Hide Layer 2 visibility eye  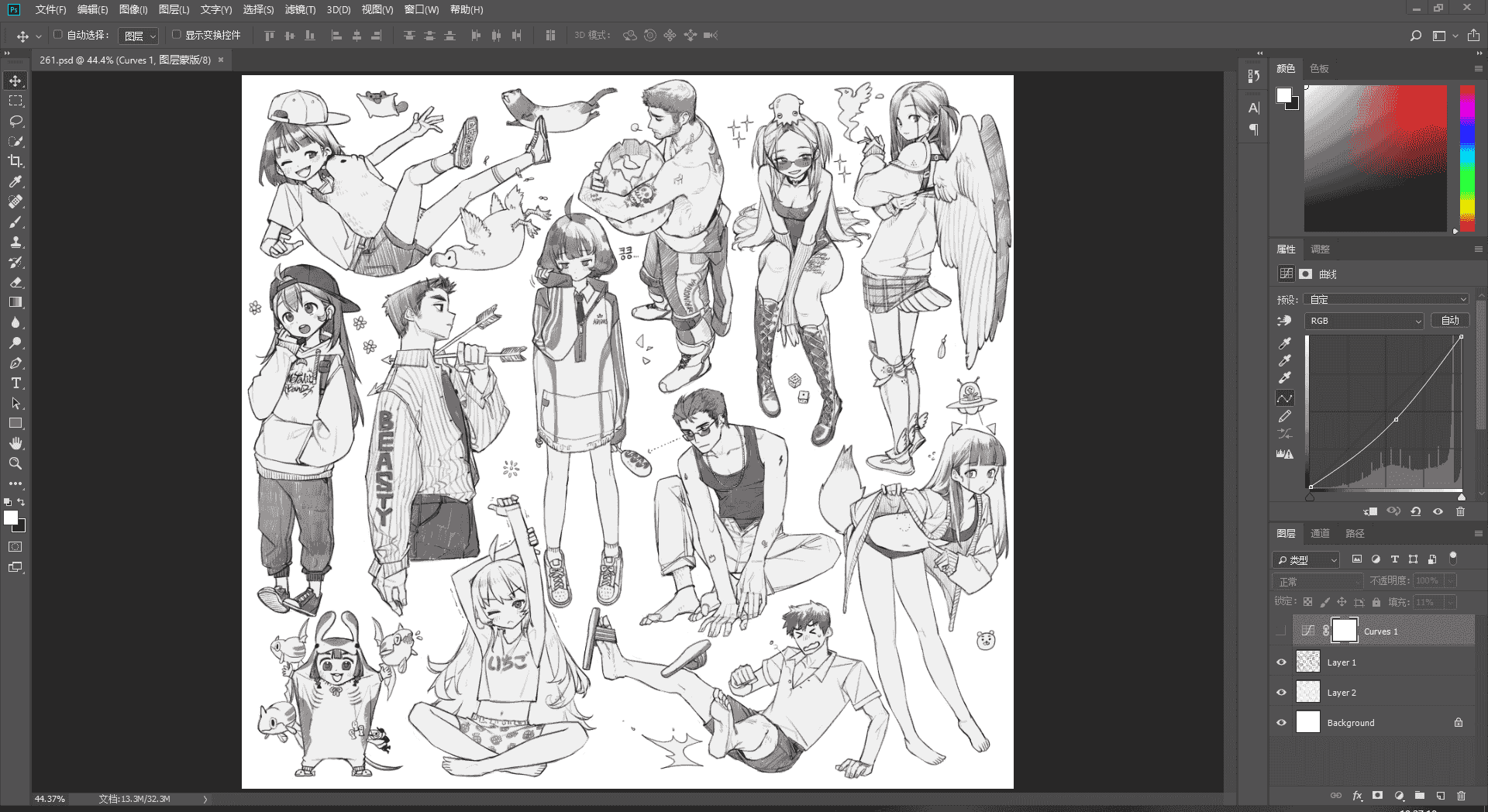point(1281,693)
